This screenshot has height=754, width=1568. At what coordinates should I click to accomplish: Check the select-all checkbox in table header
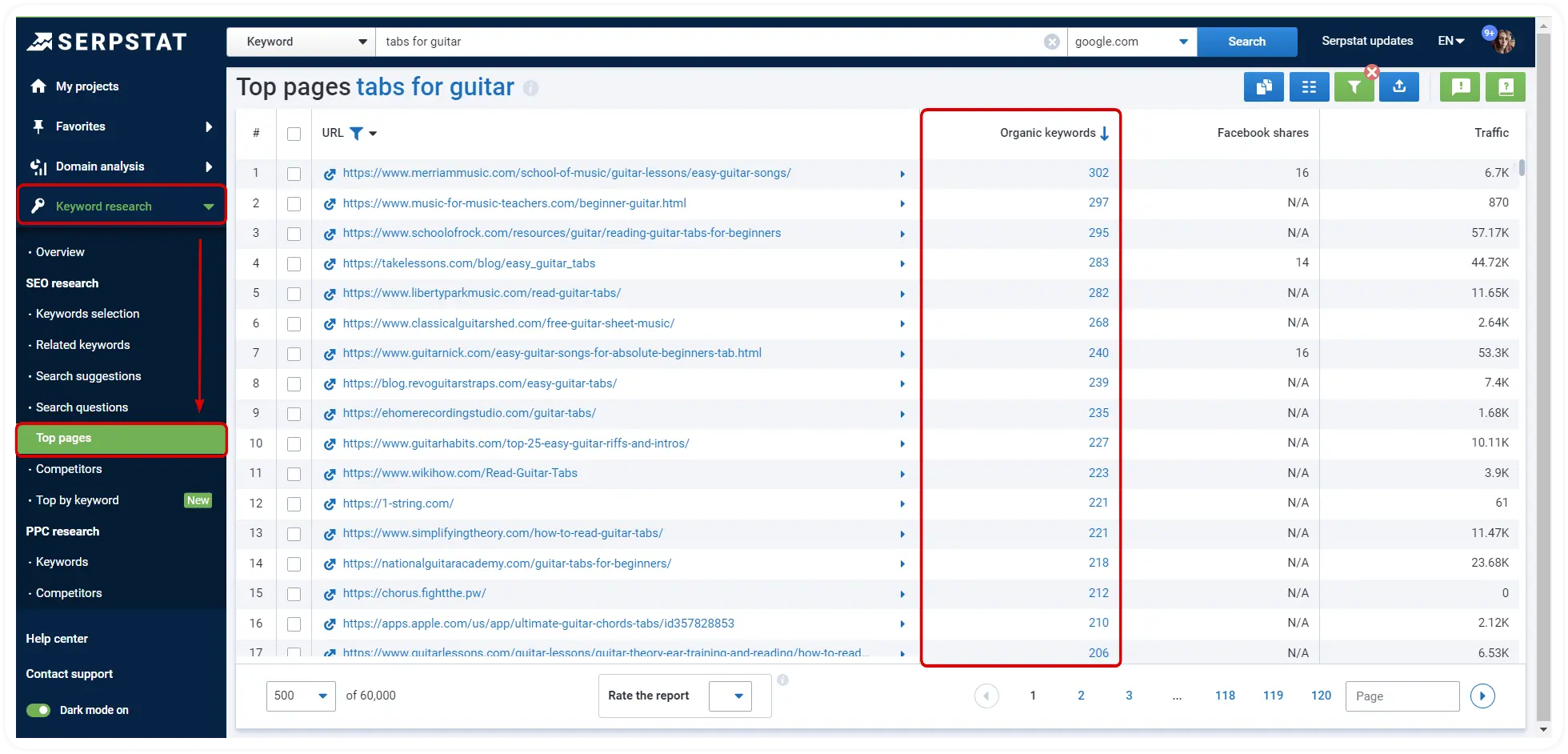coord(294,134)
